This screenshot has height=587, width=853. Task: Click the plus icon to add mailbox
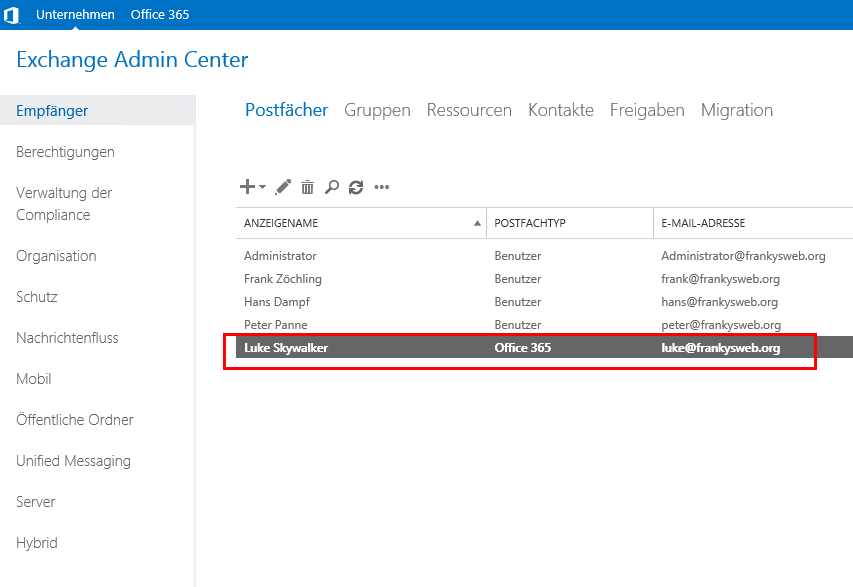(247, 187)
